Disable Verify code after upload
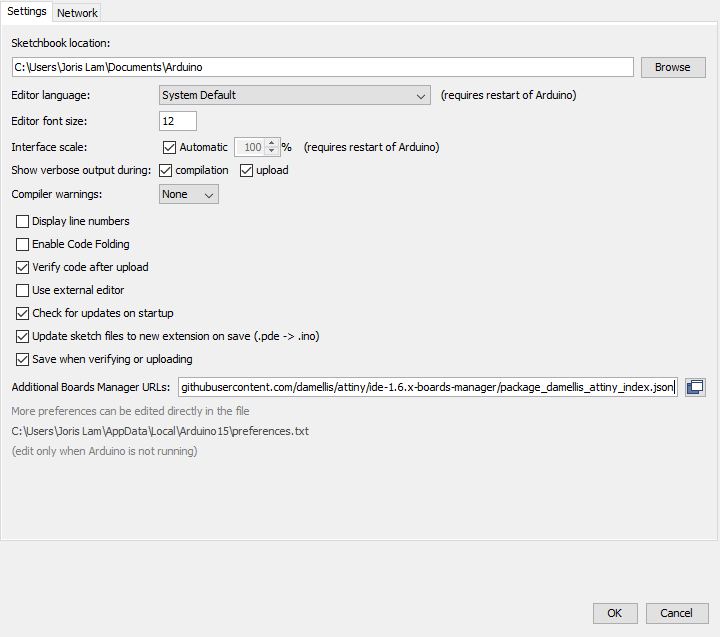This screenshot has height=637, width=720. [x=23, y=267]
